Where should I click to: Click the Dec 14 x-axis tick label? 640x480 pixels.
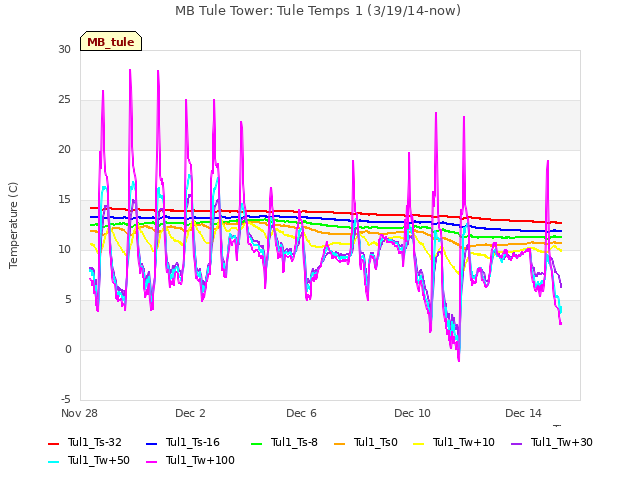[523, 413]
